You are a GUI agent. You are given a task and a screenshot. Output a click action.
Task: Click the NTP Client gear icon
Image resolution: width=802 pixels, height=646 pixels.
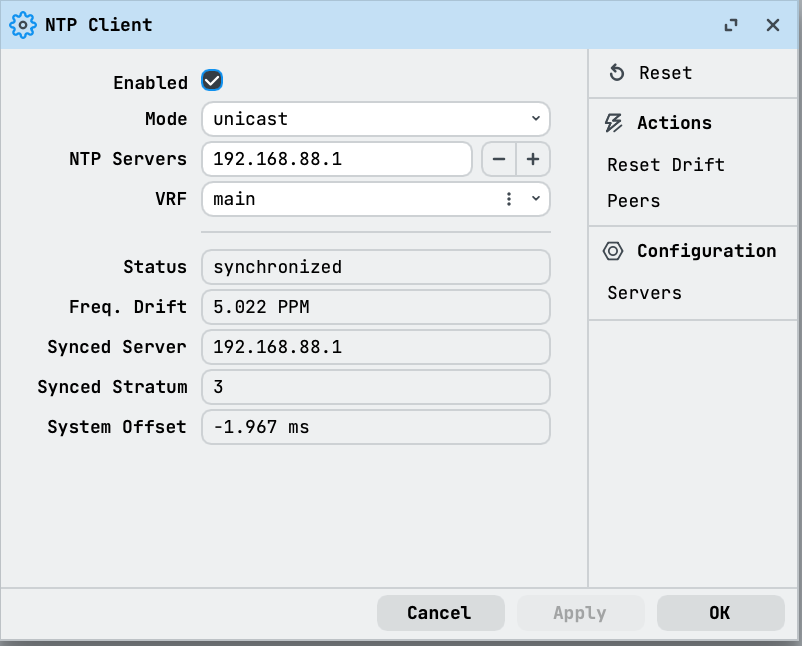tap(23, 25)
